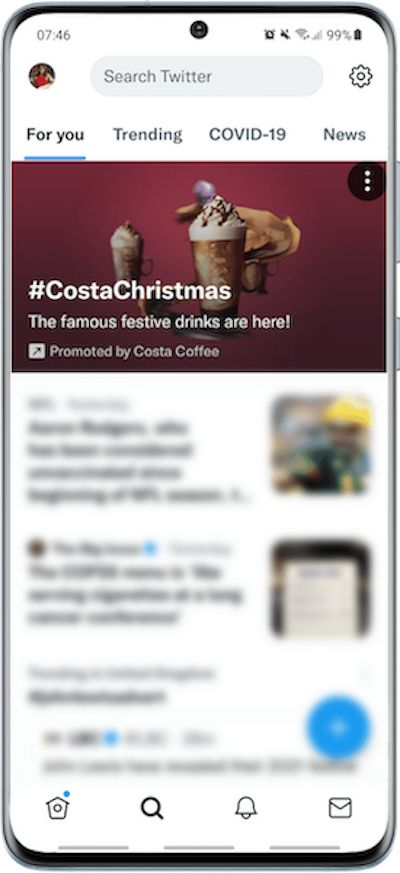This screenshot has width=400, height=873.
Task: Select the search magnifier in bottom bar
Action: point(152,808)
